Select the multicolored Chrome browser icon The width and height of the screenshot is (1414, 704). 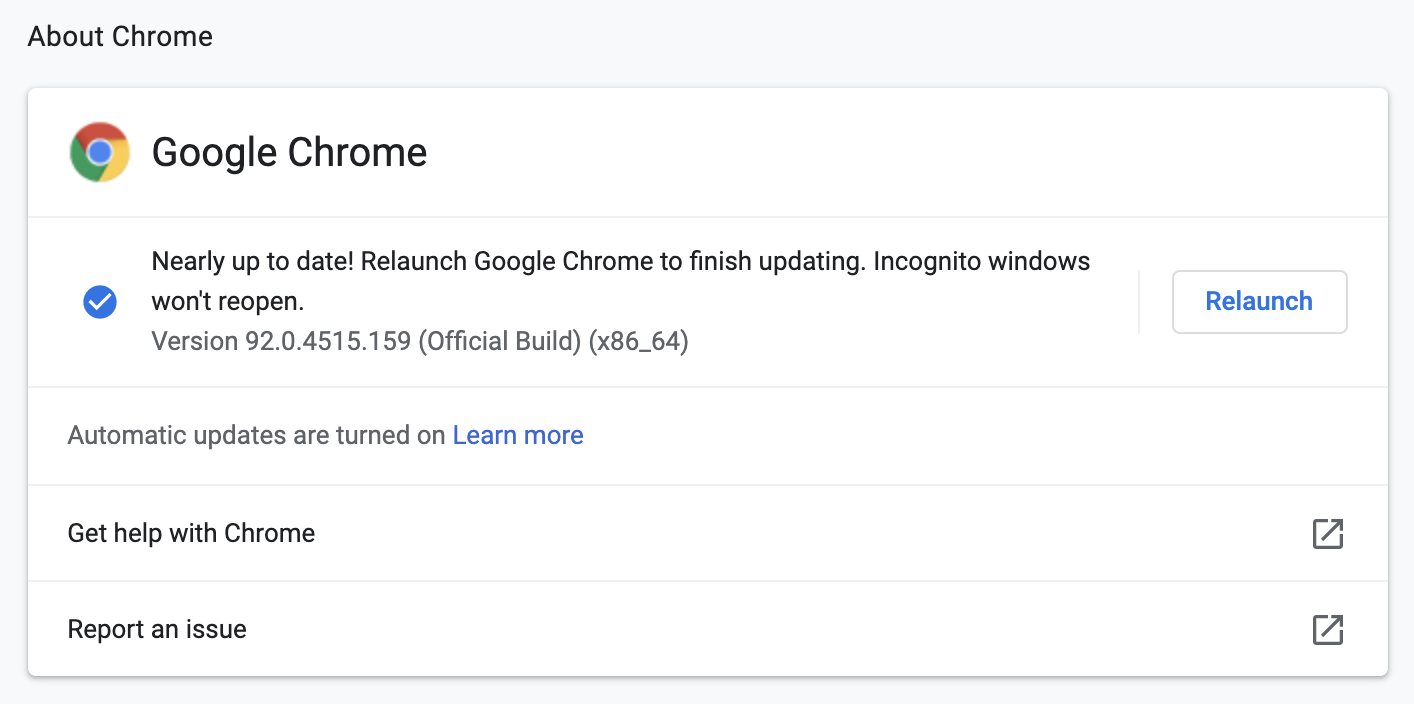[x=99, y=152]
